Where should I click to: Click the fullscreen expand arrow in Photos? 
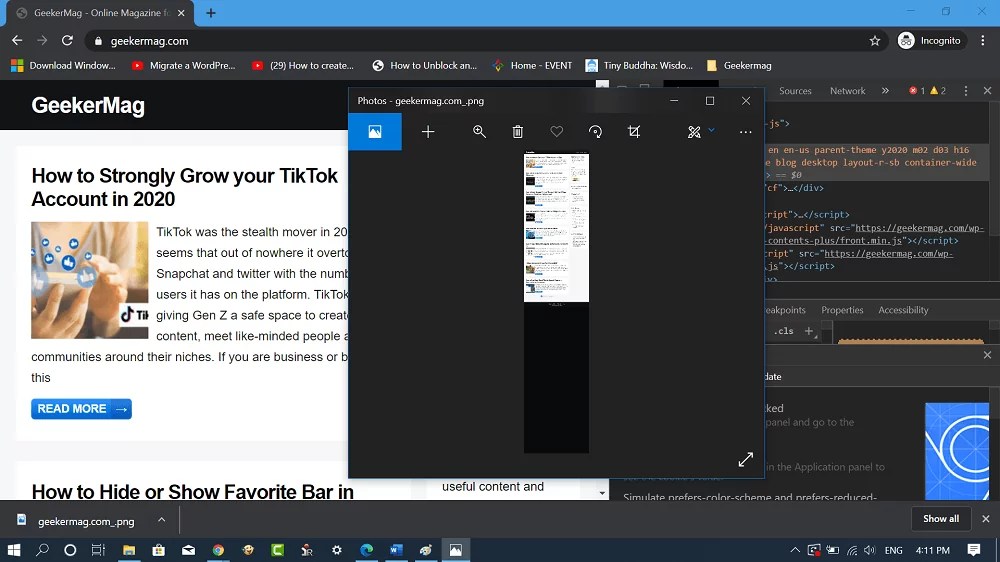tap(746, 459)
